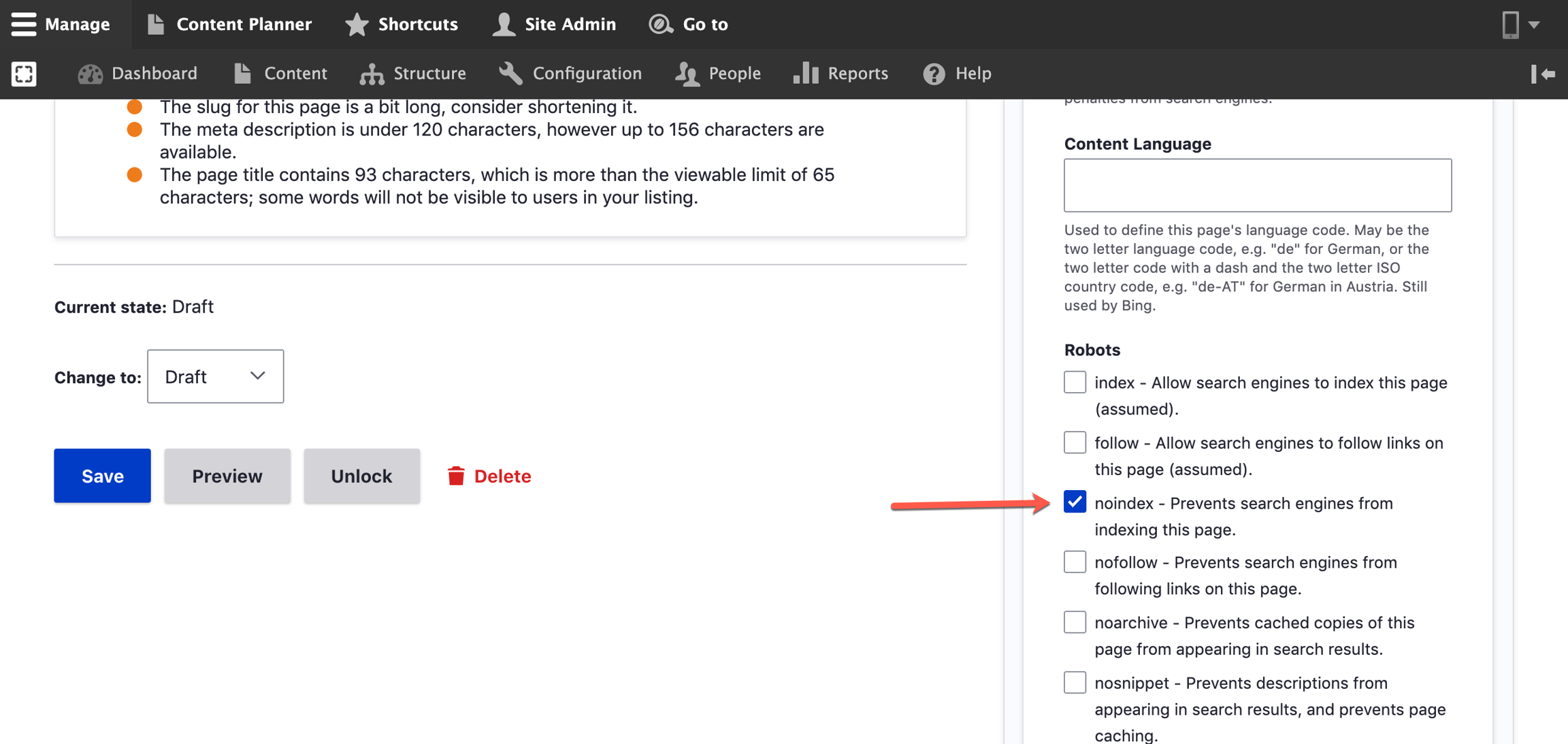Toggle the fullscreen icon at toolbar left

tap(24, 74)
